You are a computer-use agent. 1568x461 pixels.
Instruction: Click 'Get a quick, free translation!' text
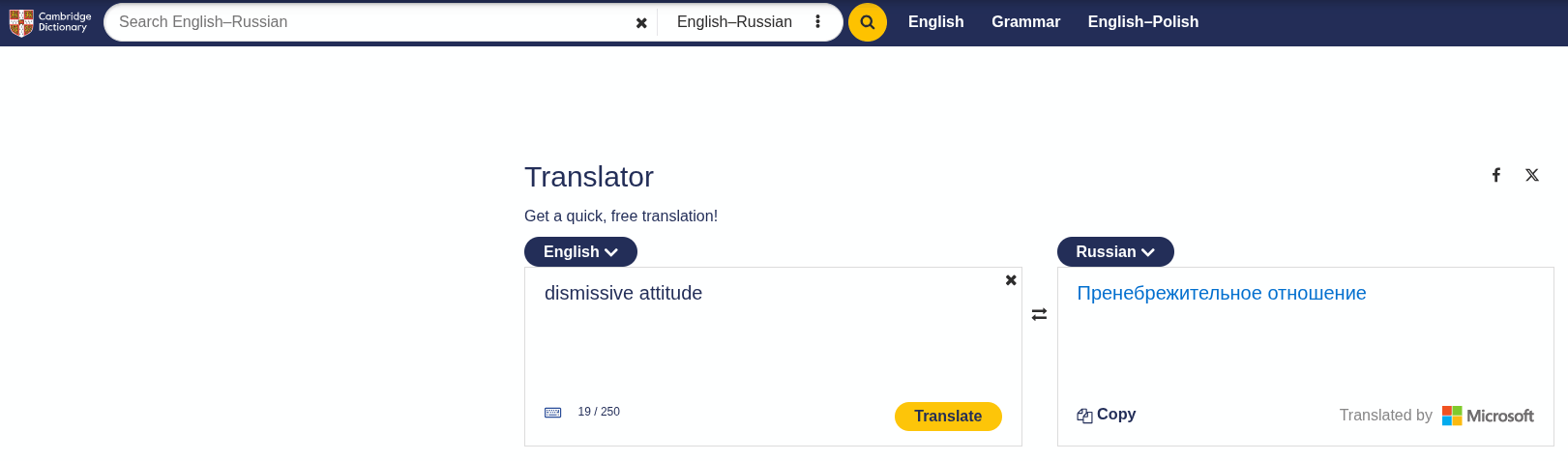(621, 216)
